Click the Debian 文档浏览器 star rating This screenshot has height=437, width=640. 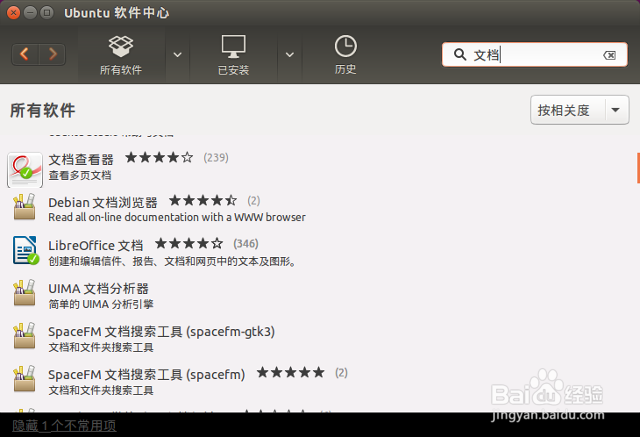[203, 200]
